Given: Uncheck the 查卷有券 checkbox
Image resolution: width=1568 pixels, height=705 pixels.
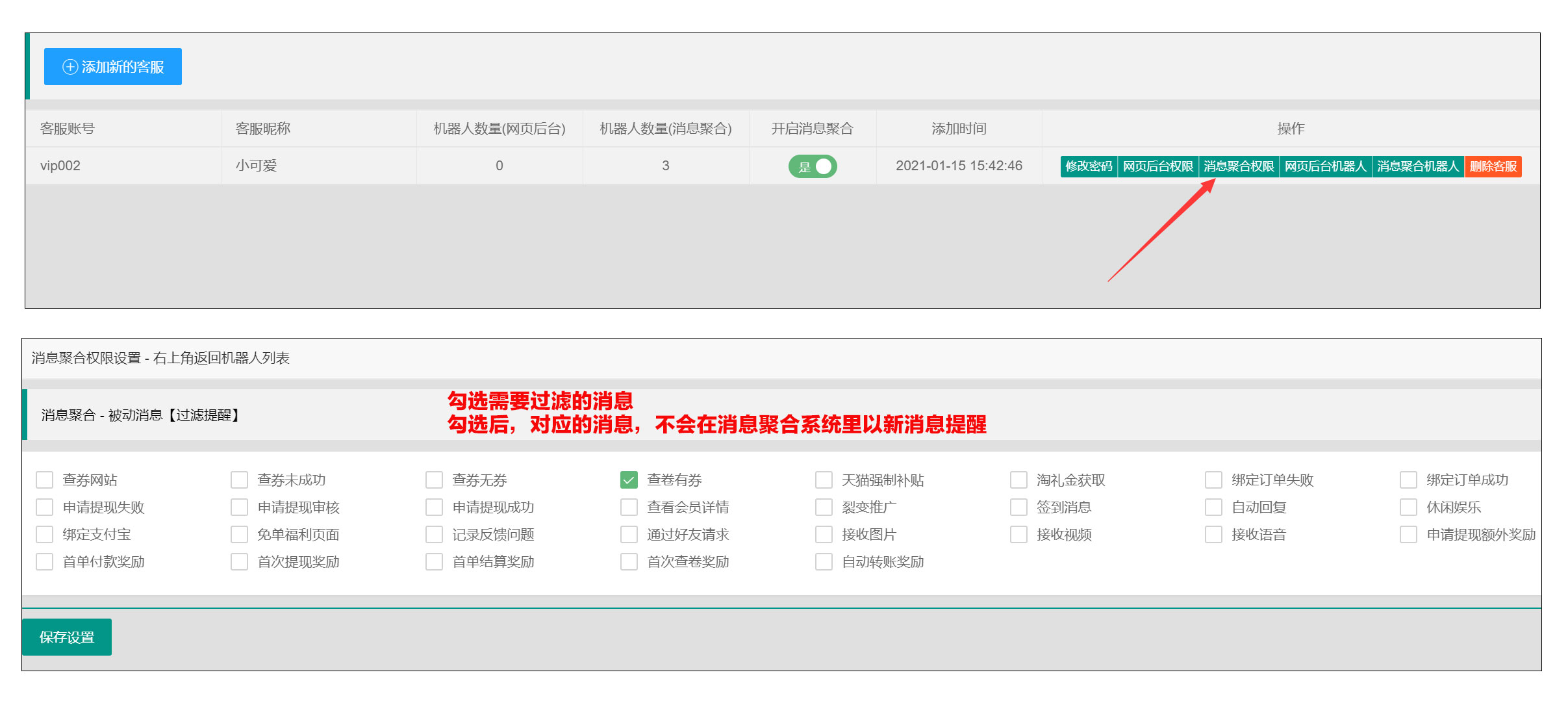Looking at the screenshot, I should [629, 480].
